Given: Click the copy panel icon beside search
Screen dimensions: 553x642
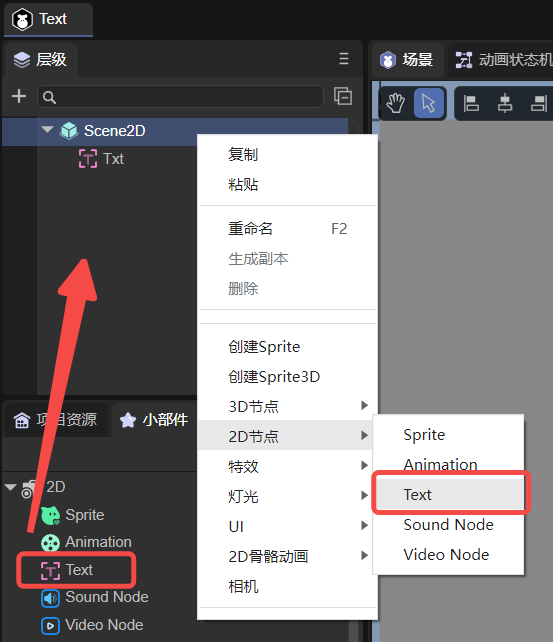Looking at the screenshot, I should coord(343,96).
